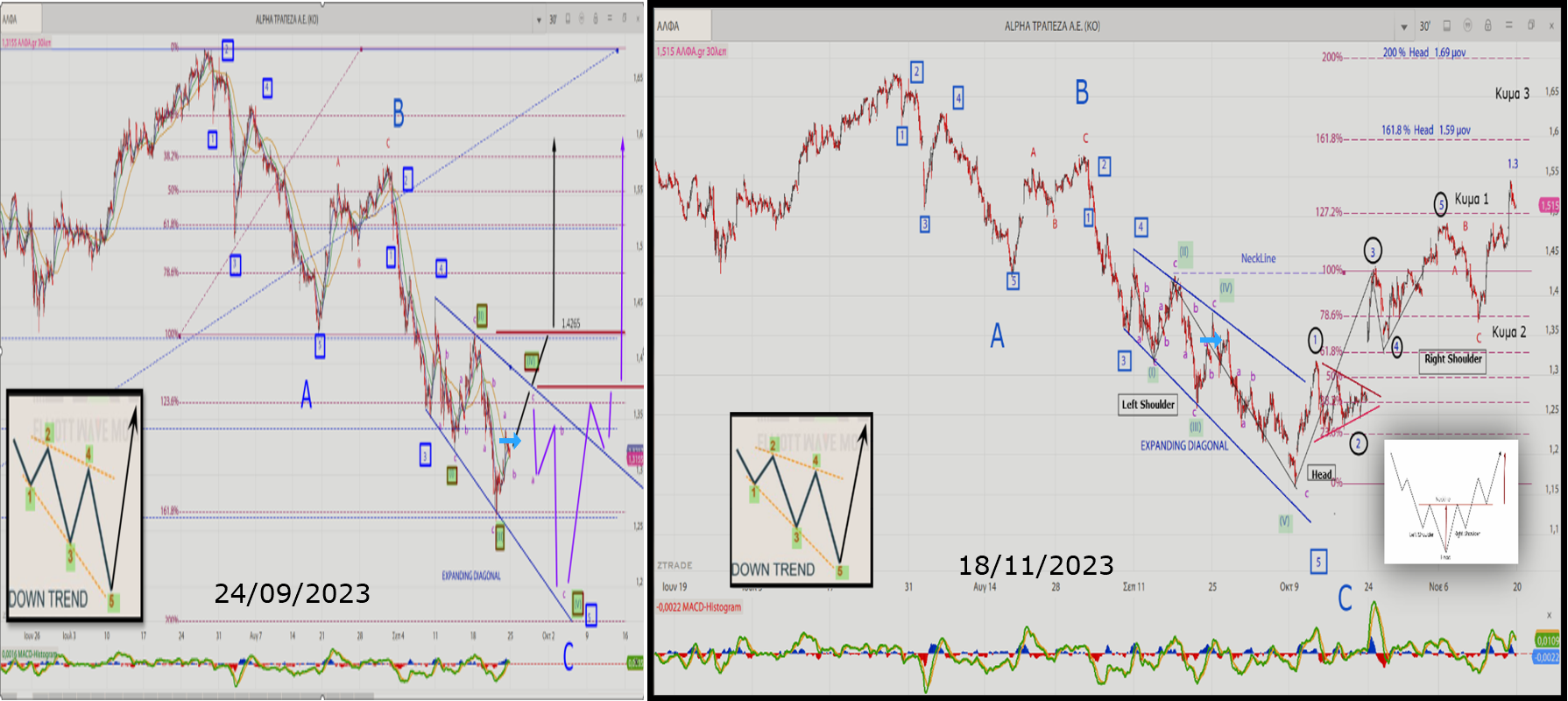Select the Κυμα 2 label

click(x=1508, y=332)
